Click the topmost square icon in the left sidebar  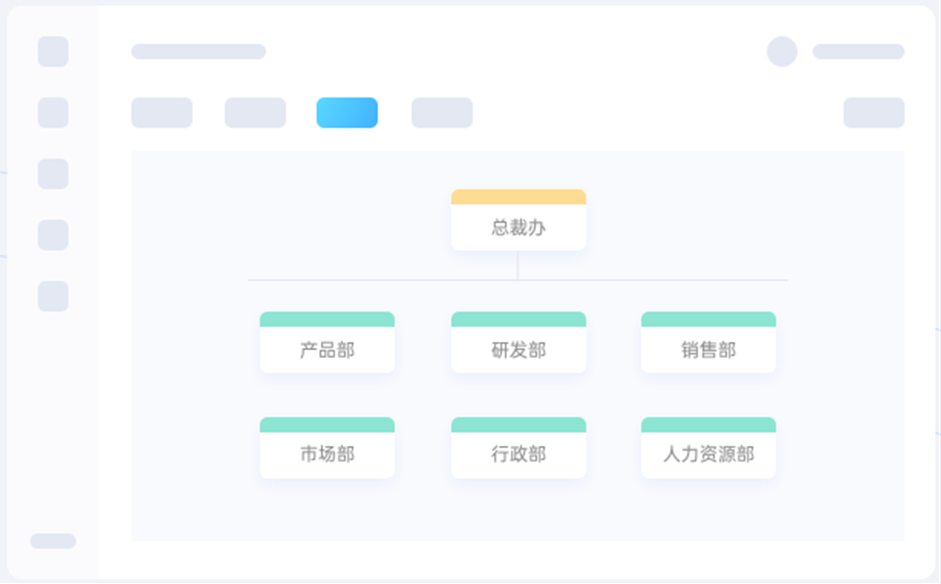(53, 52)
